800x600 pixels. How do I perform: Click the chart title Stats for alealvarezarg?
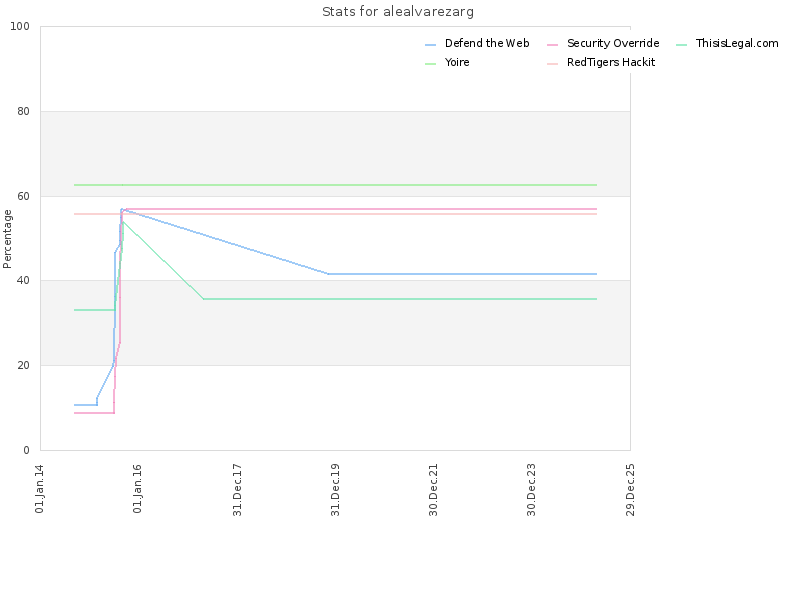point(398,12)
